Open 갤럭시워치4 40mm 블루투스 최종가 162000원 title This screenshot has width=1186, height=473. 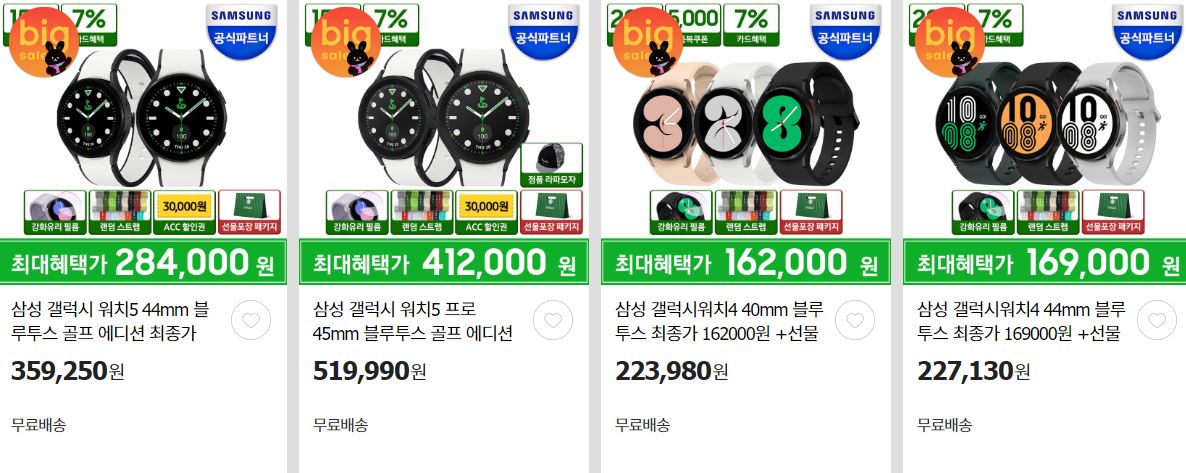point(719,321)
